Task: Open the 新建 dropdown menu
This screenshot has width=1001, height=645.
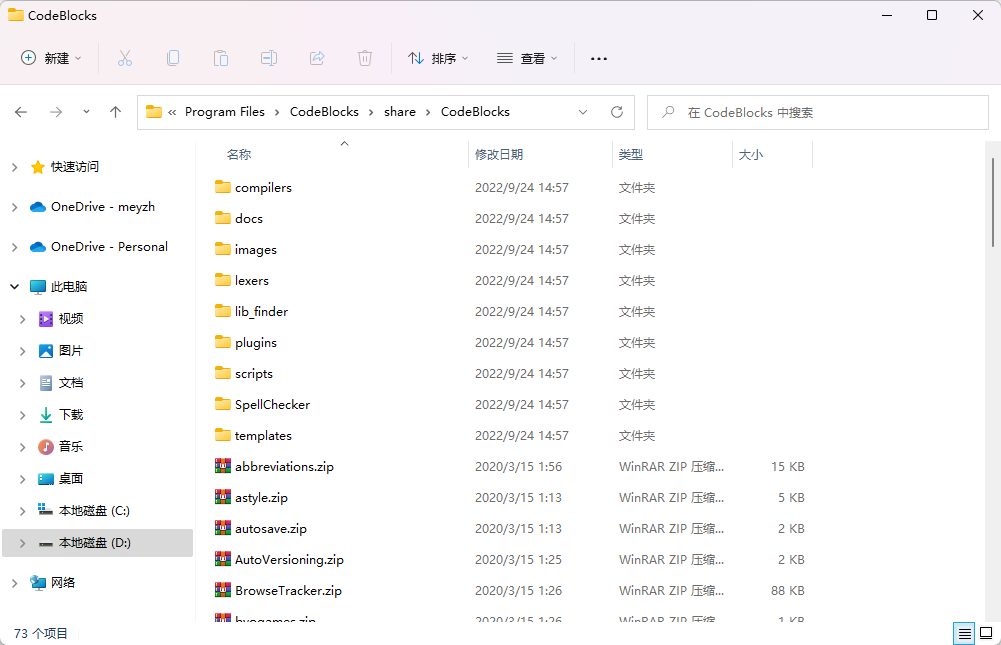Action: (x=52, y=58)
